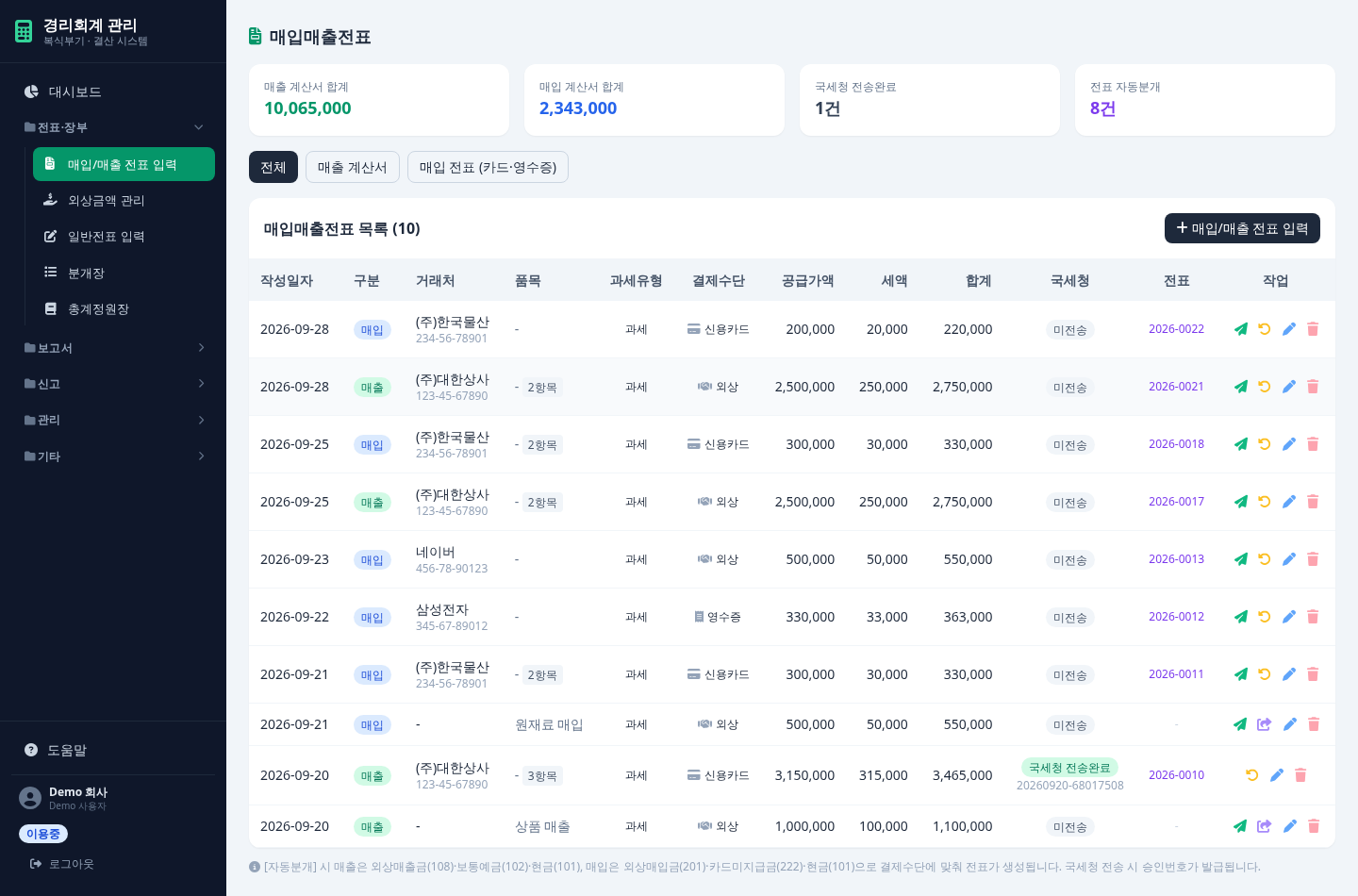
Task: Click the + 매입/매출 전표 입력 button
Action: click(x=1242, y=228)
